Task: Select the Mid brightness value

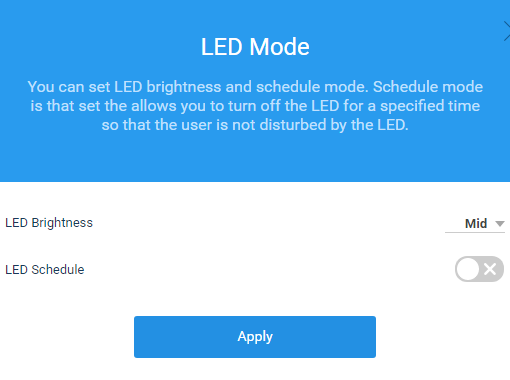Action: (476, 223)
